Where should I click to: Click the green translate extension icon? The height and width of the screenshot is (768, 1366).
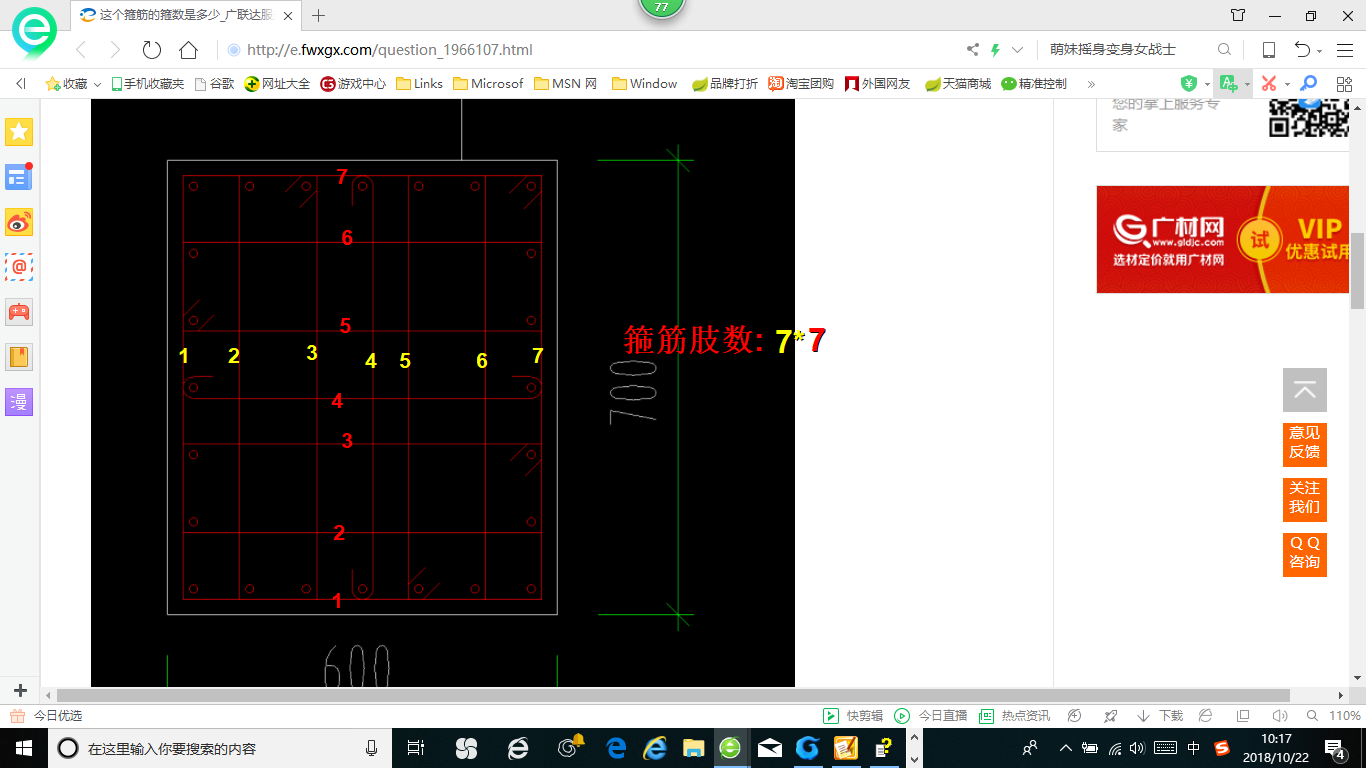1228,84
